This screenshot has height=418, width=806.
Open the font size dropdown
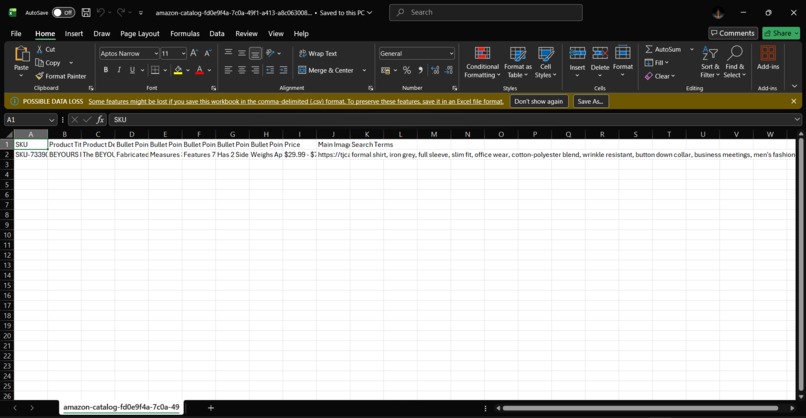(x=183, y=53)
